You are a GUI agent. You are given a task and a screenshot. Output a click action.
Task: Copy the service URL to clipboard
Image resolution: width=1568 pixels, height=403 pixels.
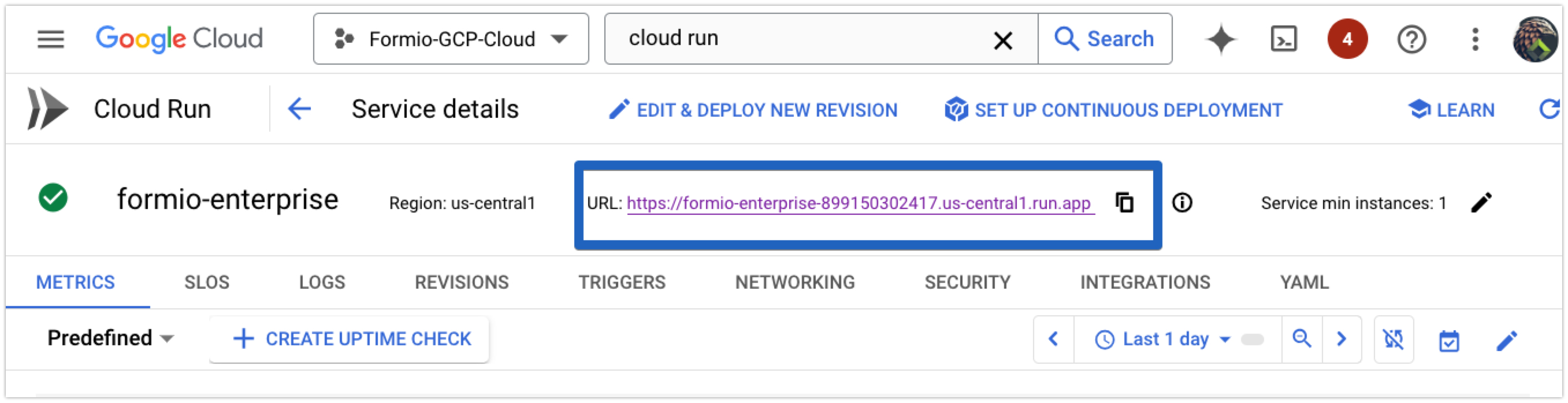click(x=1124, y=203)
